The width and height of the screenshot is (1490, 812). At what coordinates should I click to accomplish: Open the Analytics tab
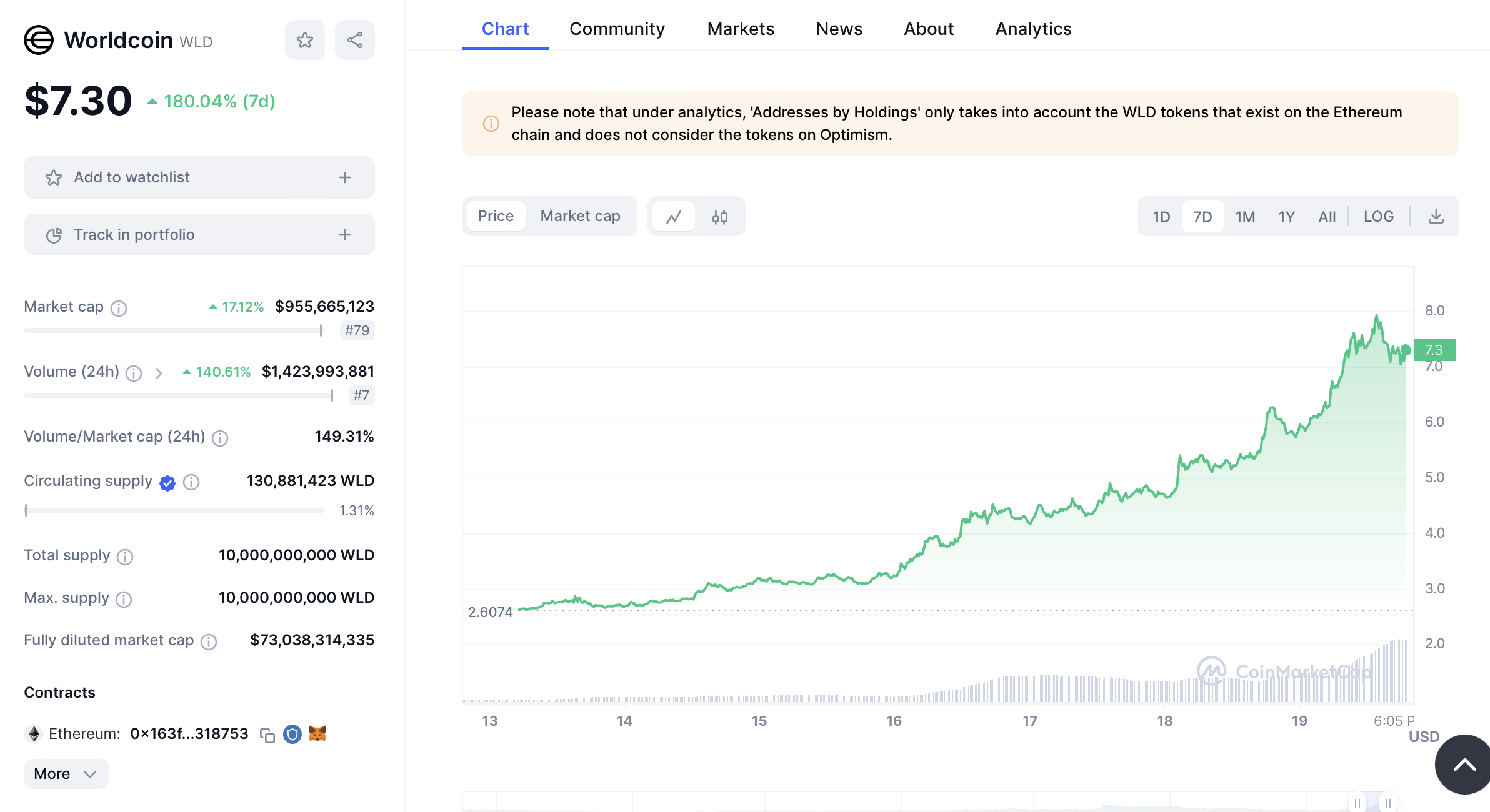click(1032, 29)
